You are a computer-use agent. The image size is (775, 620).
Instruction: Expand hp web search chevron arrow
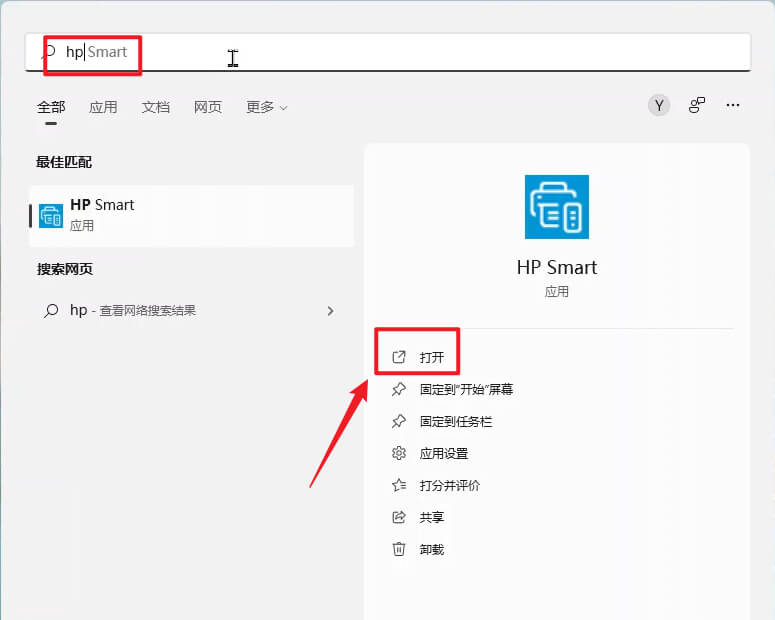(x=330, y=311)
